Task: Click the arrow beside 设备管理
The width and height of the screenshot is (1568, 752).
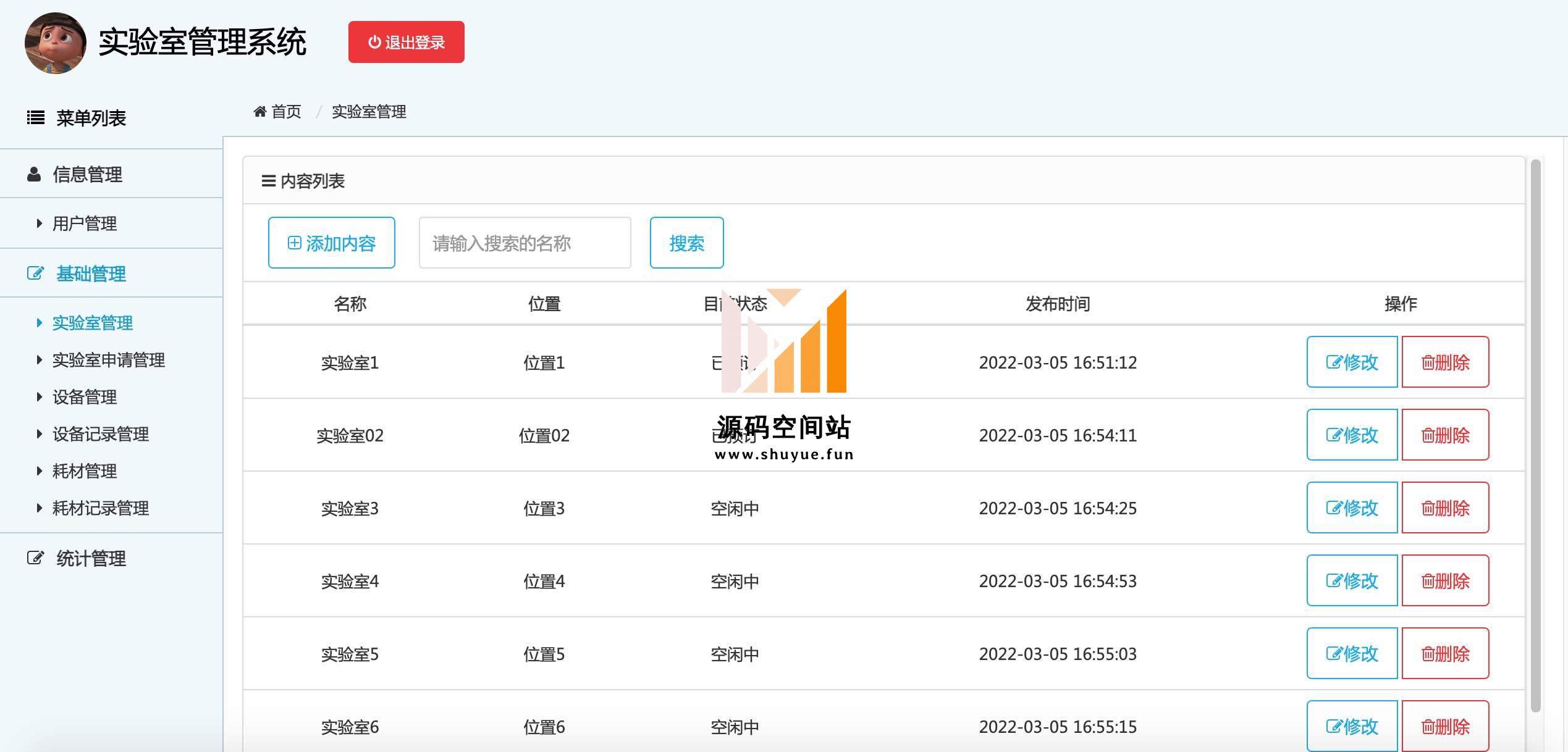Action: (x=39, y=397)
